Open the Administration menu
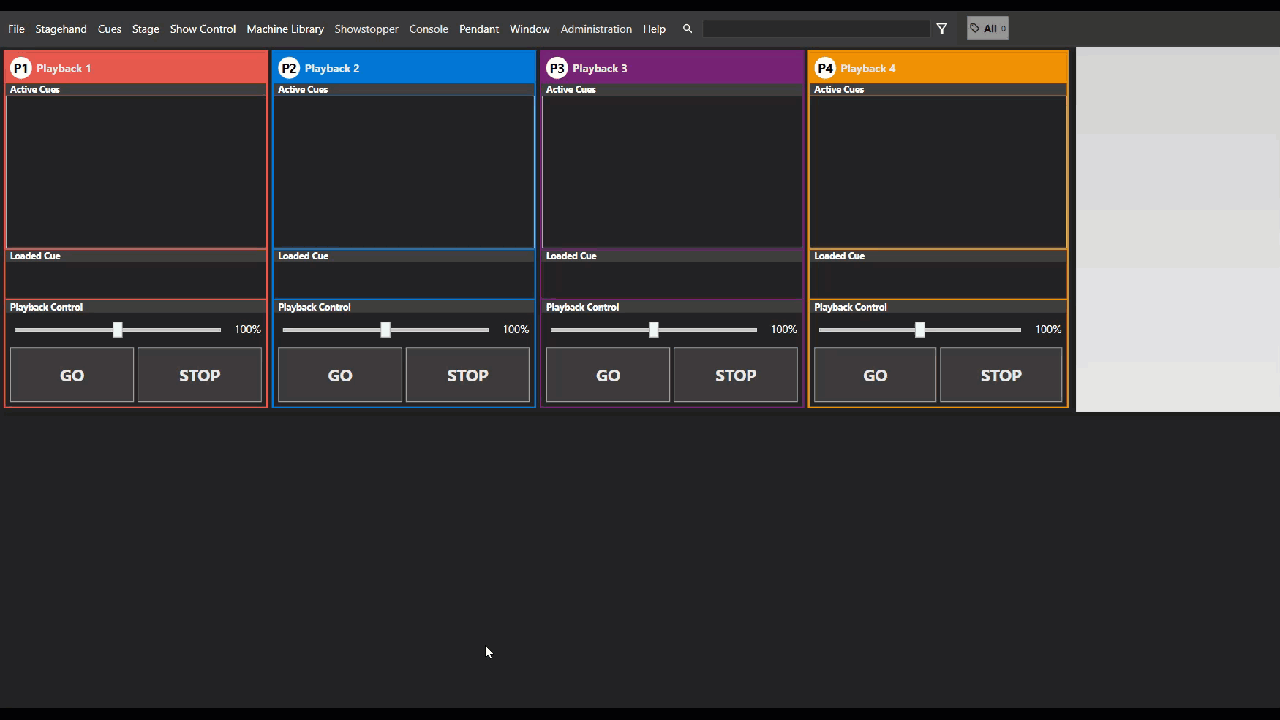The width and height of the screenshot is (1280, 720). [596, 29]
